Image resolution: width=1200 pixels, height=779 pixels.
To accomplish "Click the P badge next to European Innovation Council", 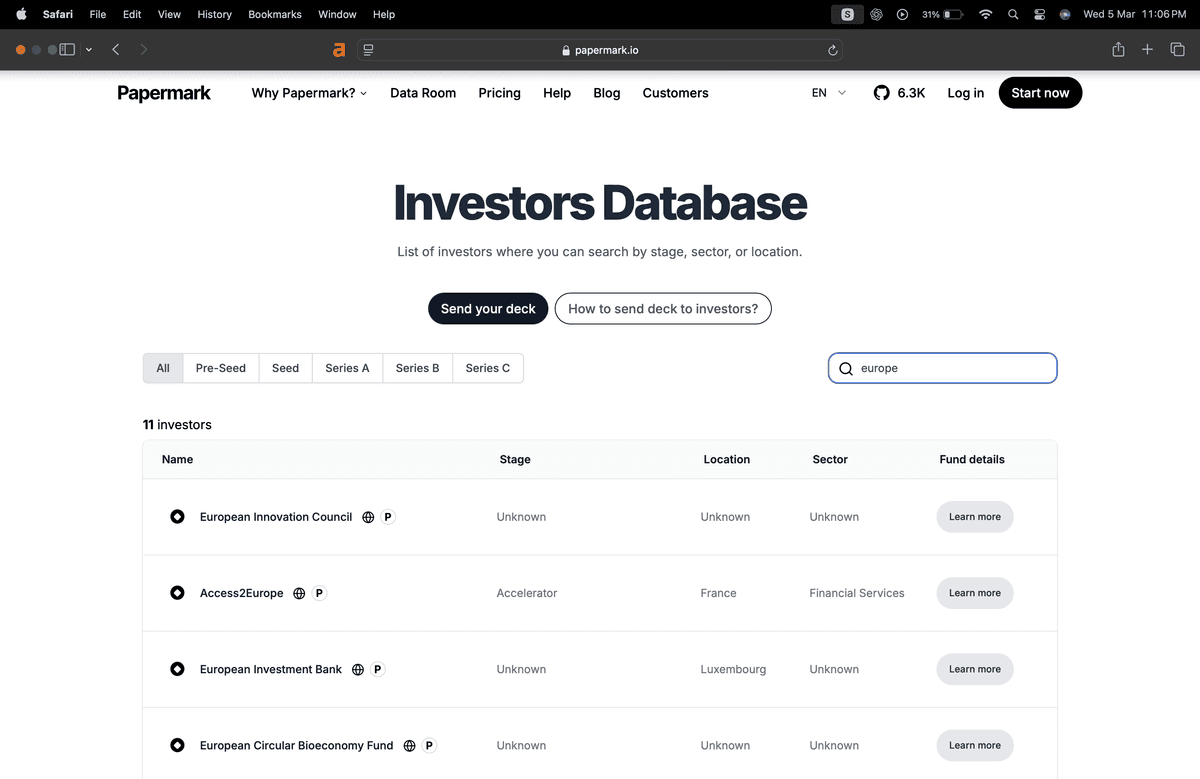I will pos(388,517).
